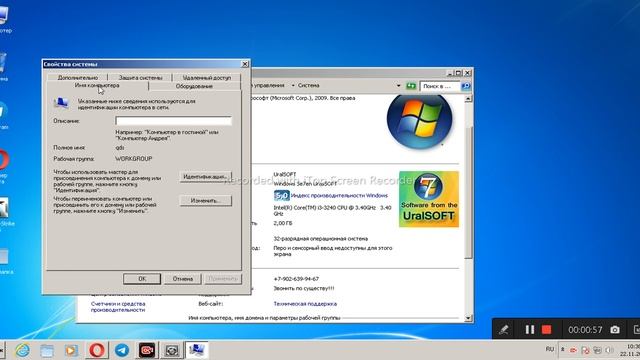This screenshot has height=360, width=640.
Task: Select the Имя компьютера tab
Action: click(97, 85)
